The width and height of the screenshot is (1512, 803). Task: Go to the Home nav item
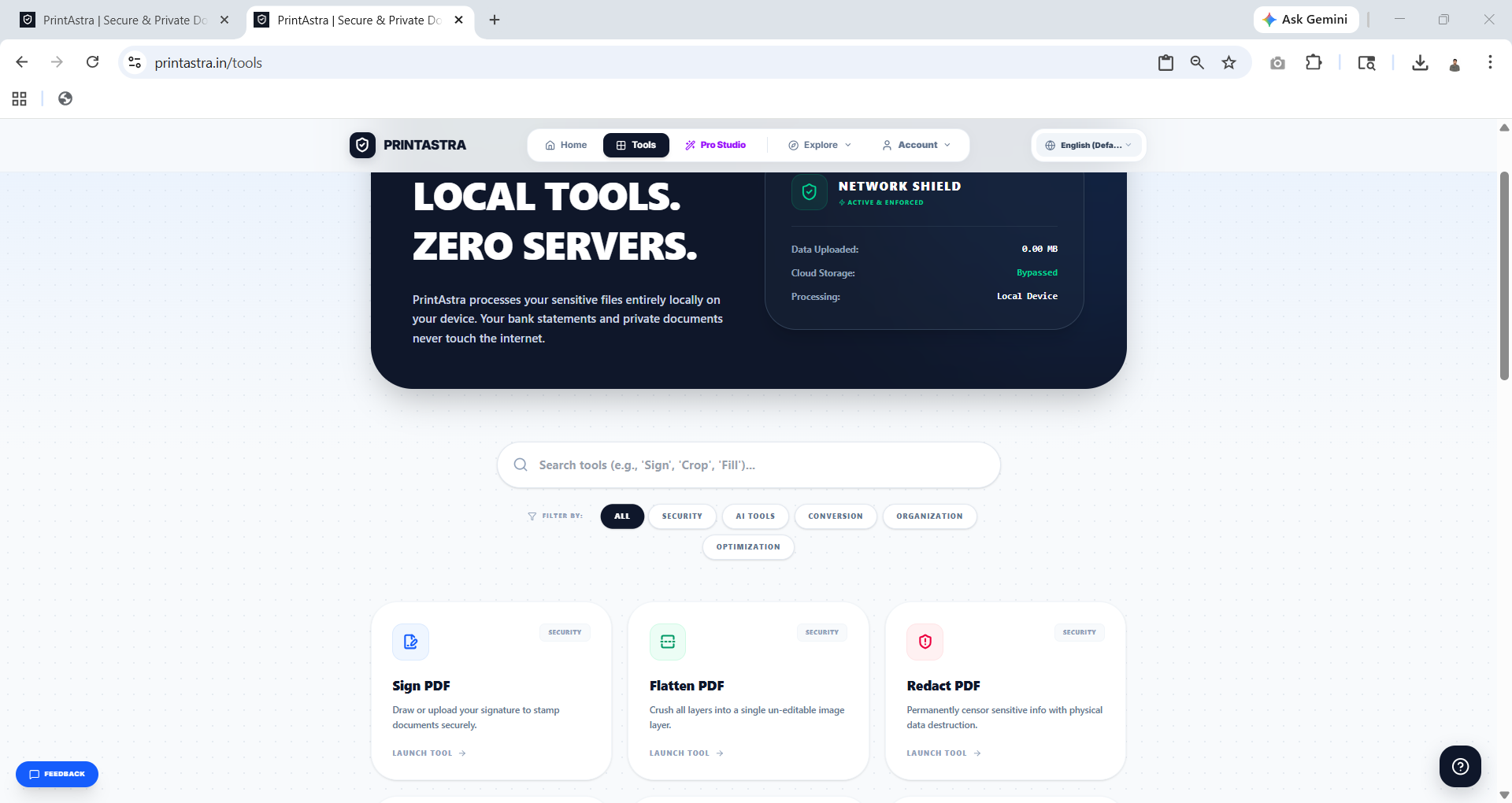tap(566, 145)
